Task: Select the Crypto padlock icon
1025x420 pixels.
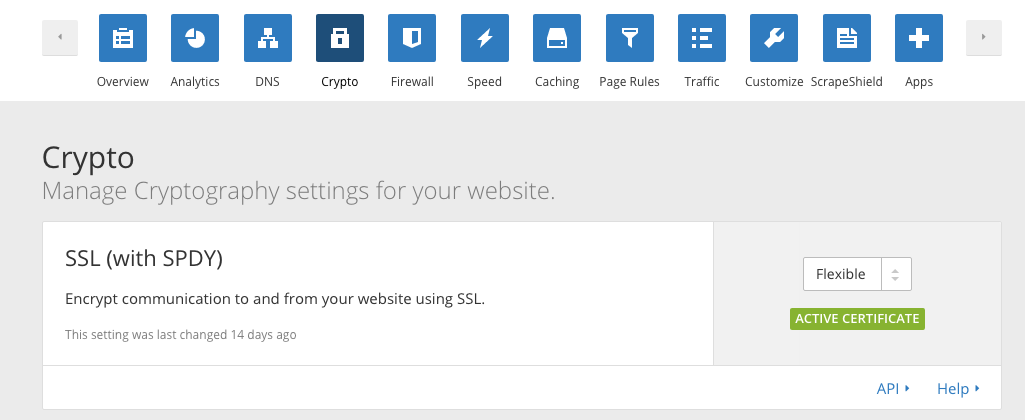Action: [340, 38]
